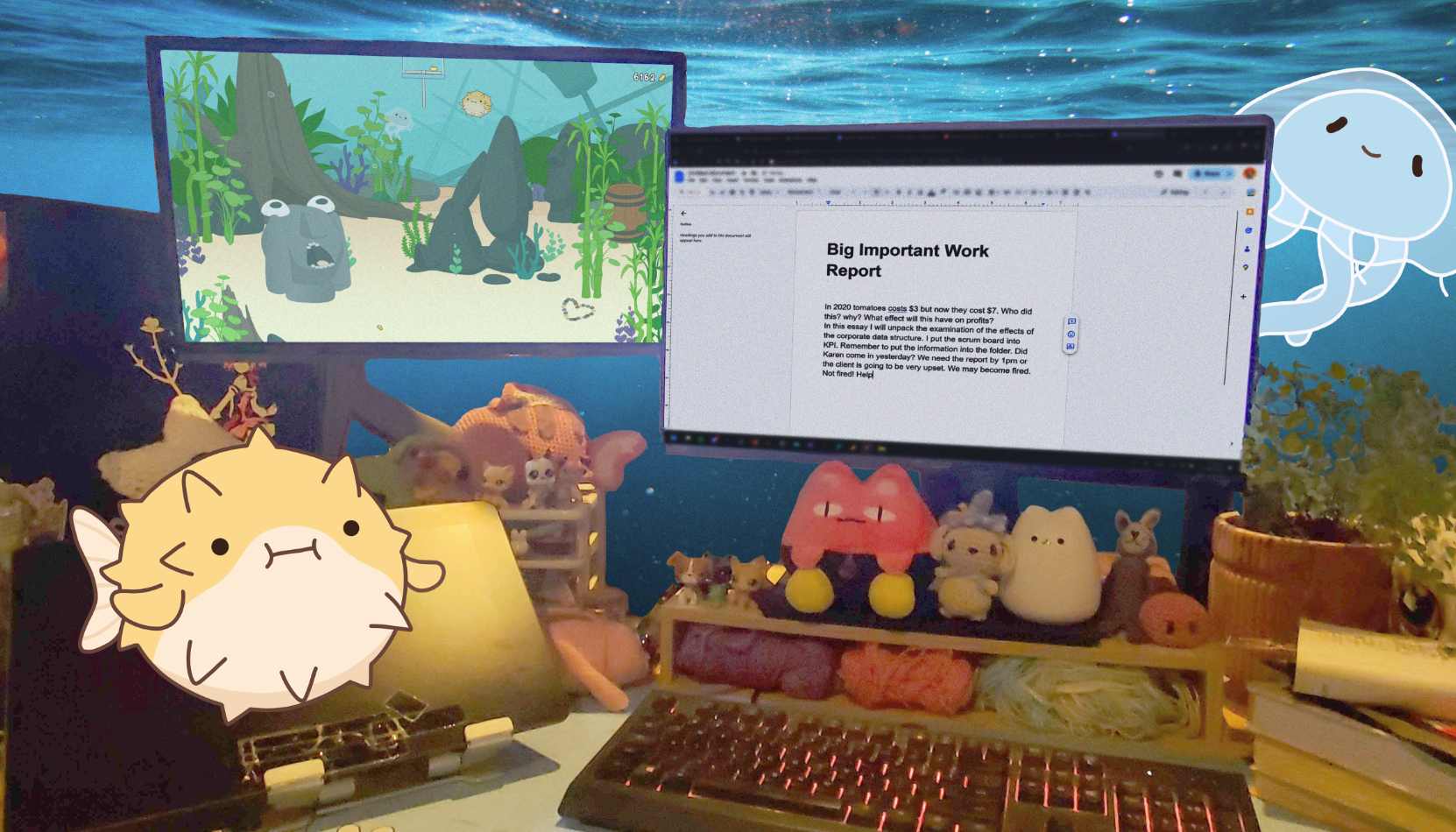Screen dimensions: 1456x832
Task: Open the Contacts side panel icon
Action: [x=1247, y=249]
